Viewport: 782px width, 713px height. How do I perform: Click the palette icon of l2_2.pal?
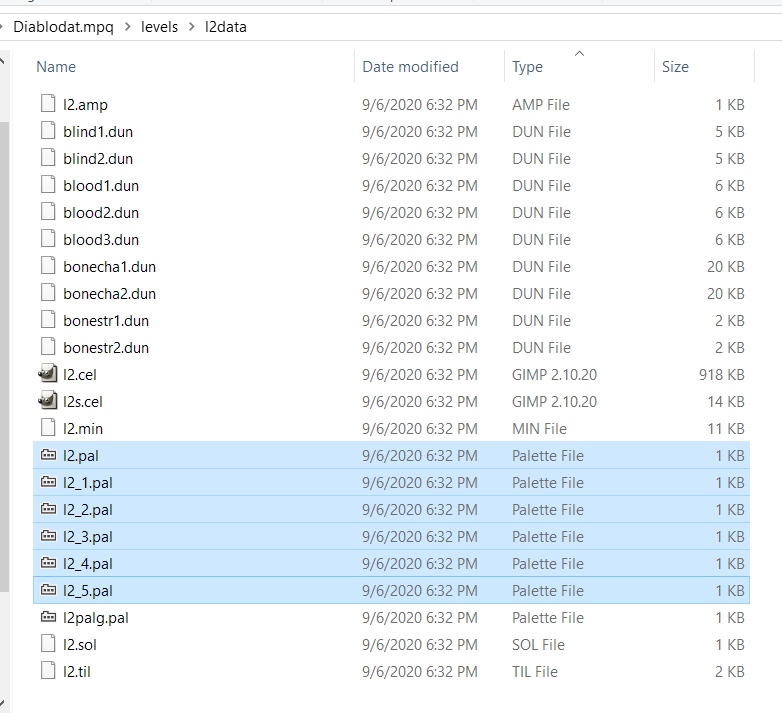coord(48,508)
